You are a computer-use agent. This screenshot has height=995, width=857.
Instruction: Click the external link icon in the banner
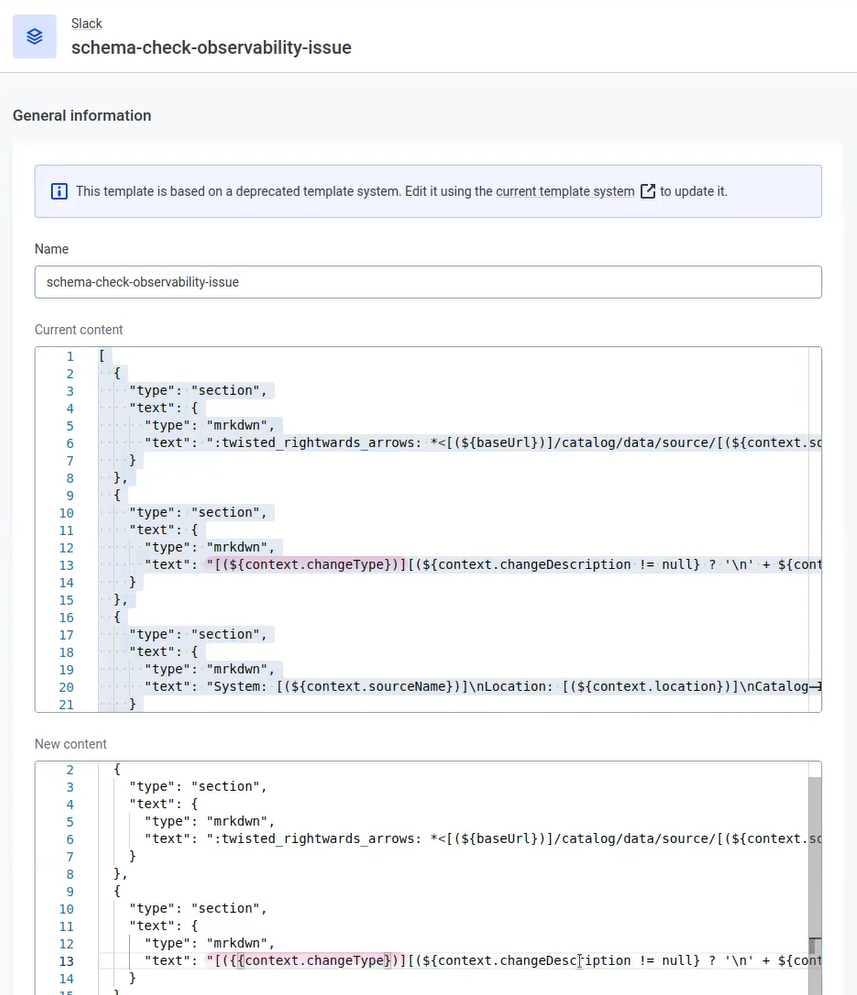pos(647,191)
